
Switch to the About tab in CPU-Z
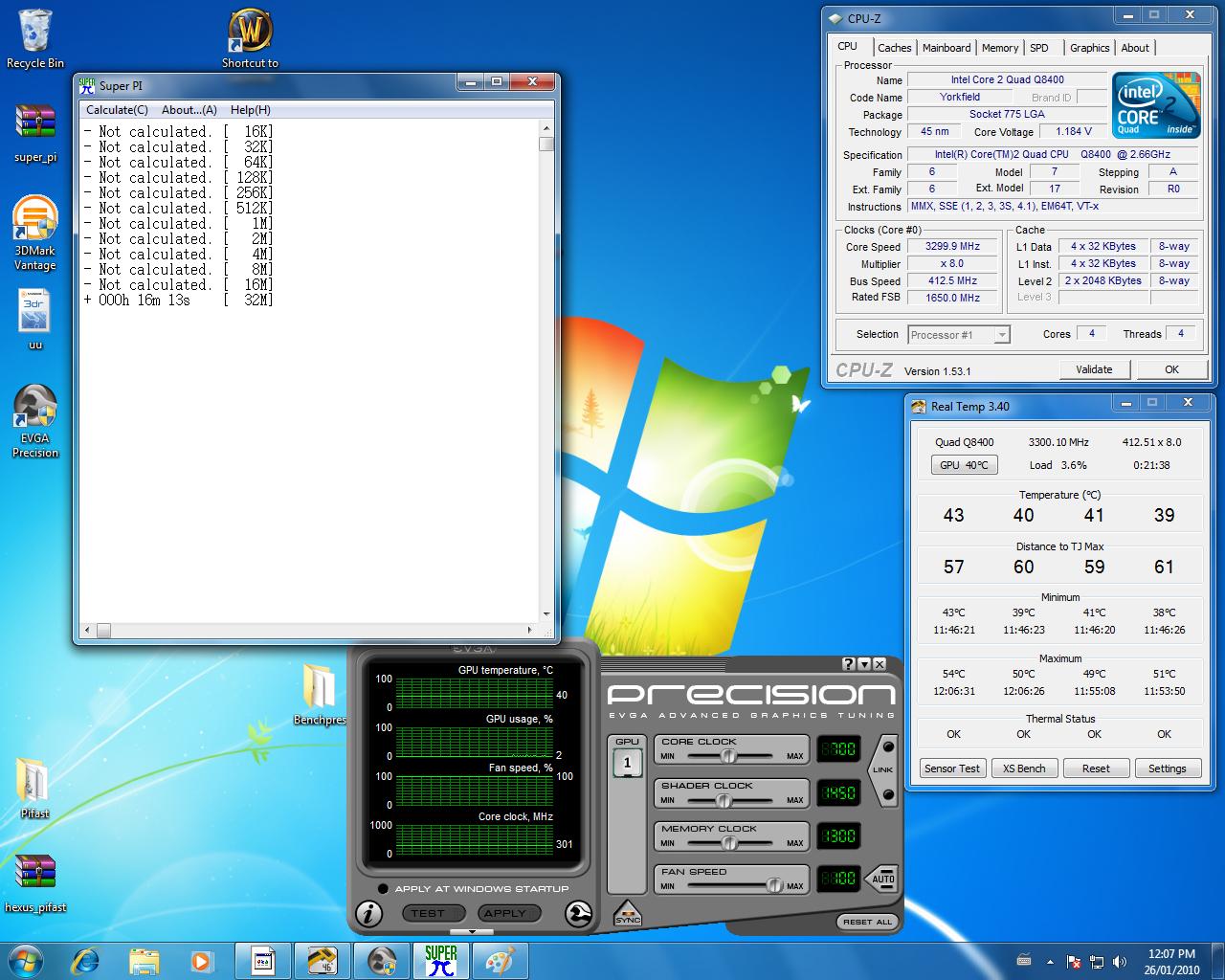pos(1135,48)
